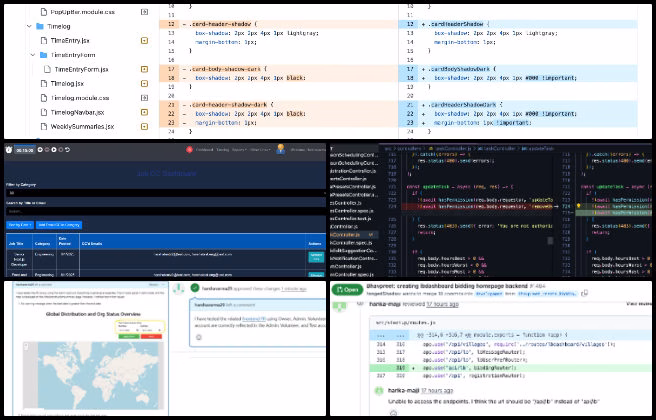Image resolution: width=656 pixels, height=420 pixels.
Task: Click the emoji reaction icon under harshaverma comment
Action: click(x=199, y=337)
